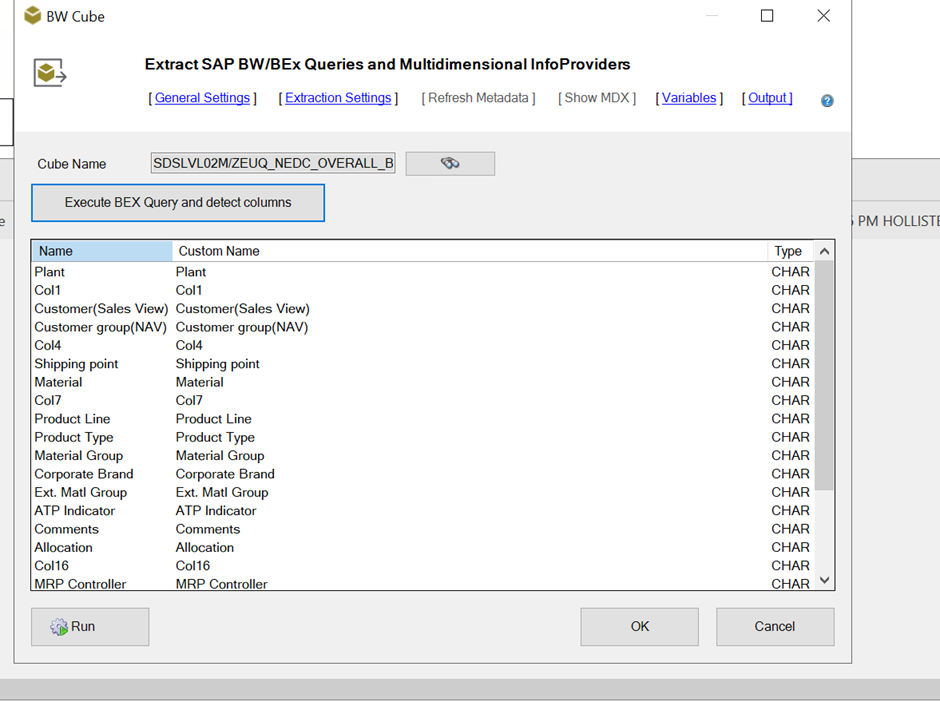Click the CHAR type cell for Material
Image resolution: width=940 pixels, height=702 pixels.
point(791,382)
